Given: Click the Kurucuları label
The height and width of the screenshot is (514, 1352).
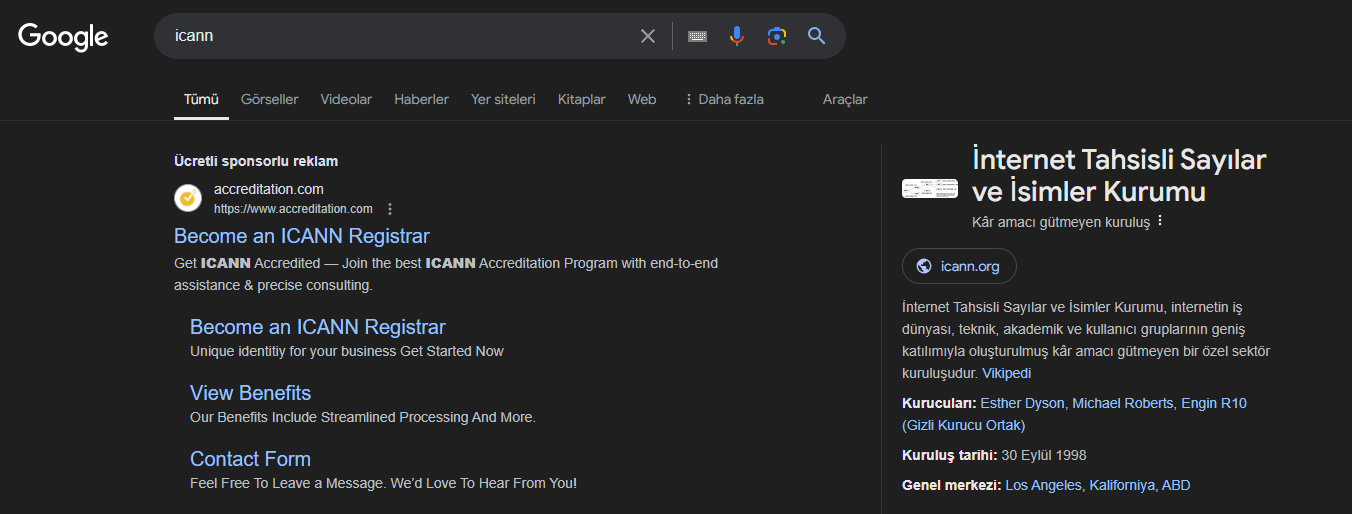Looking at the screenshot, I should (939, 403).
